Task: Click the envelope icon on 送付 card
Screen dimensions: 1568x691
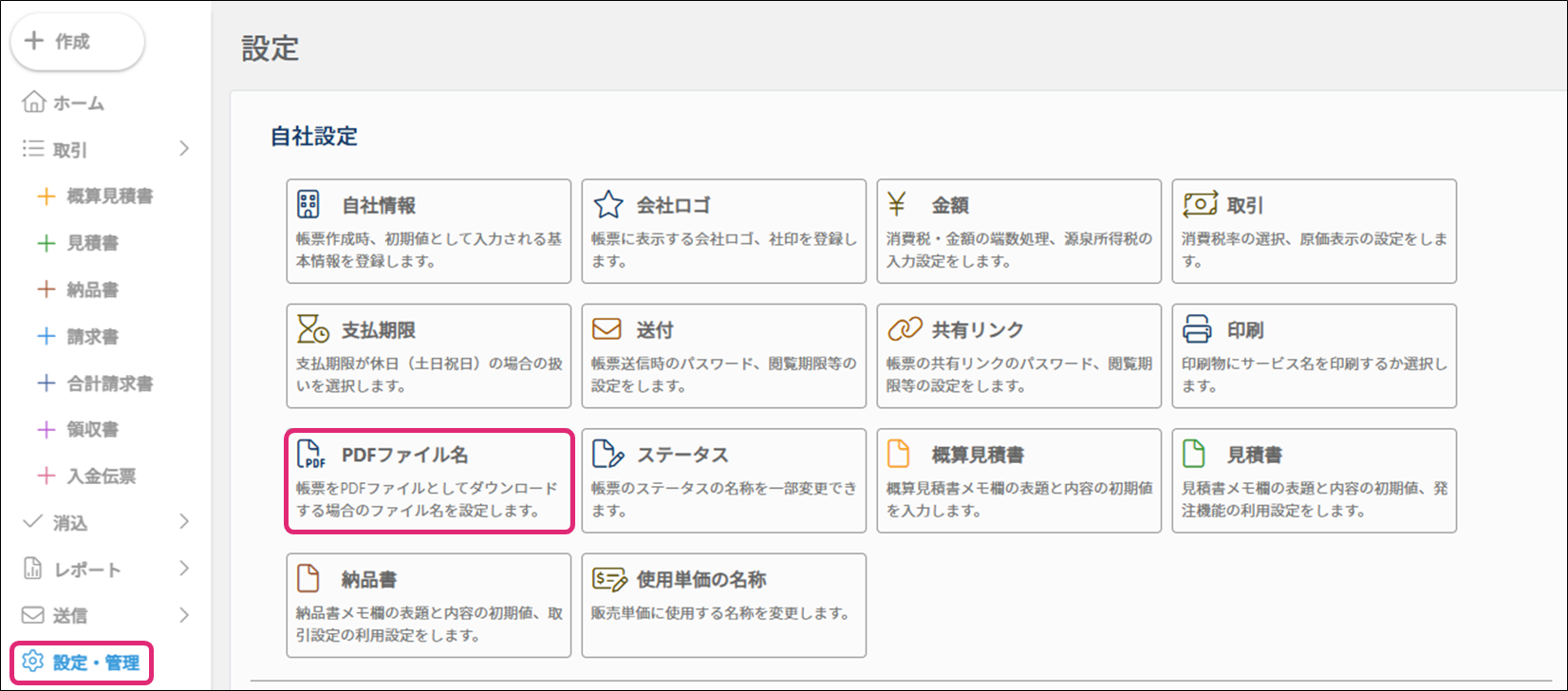Action: point(607,329)
